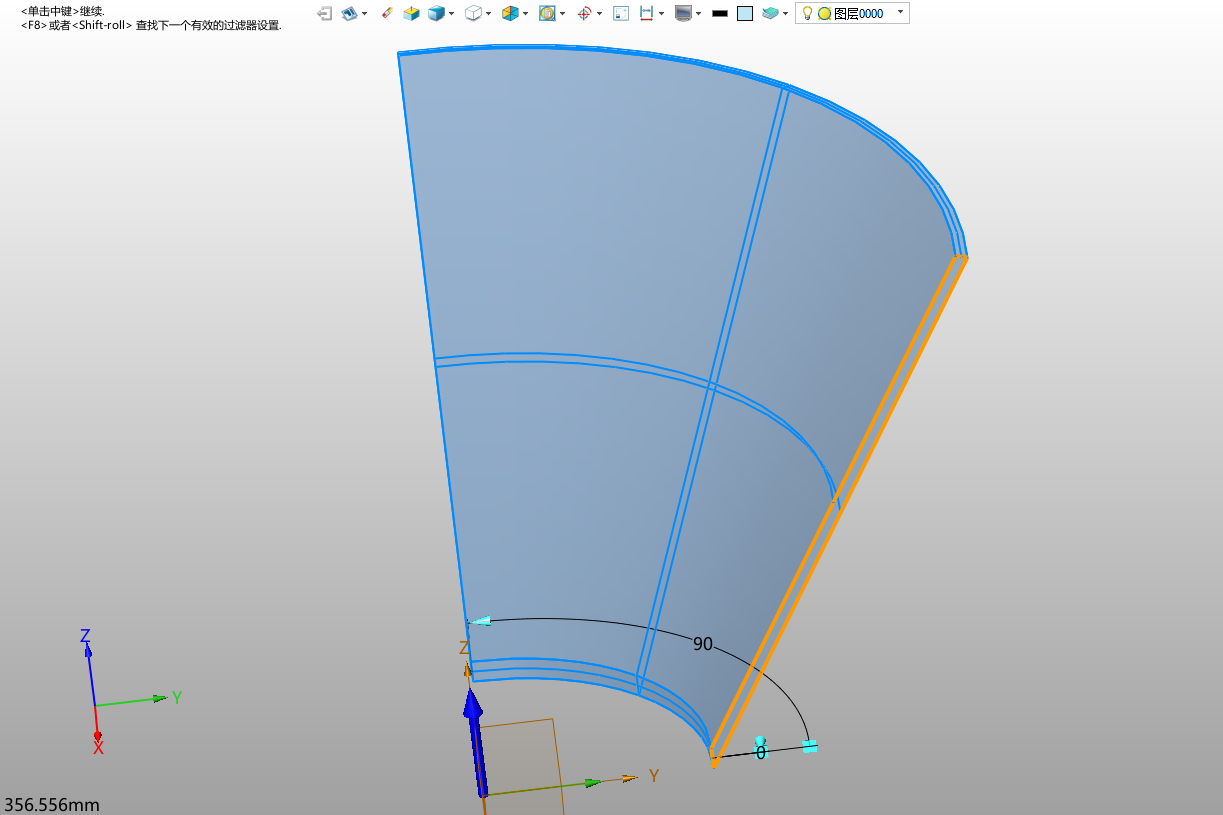
Task: Select the blue shaded cube display icon
Action: point(436,14)
